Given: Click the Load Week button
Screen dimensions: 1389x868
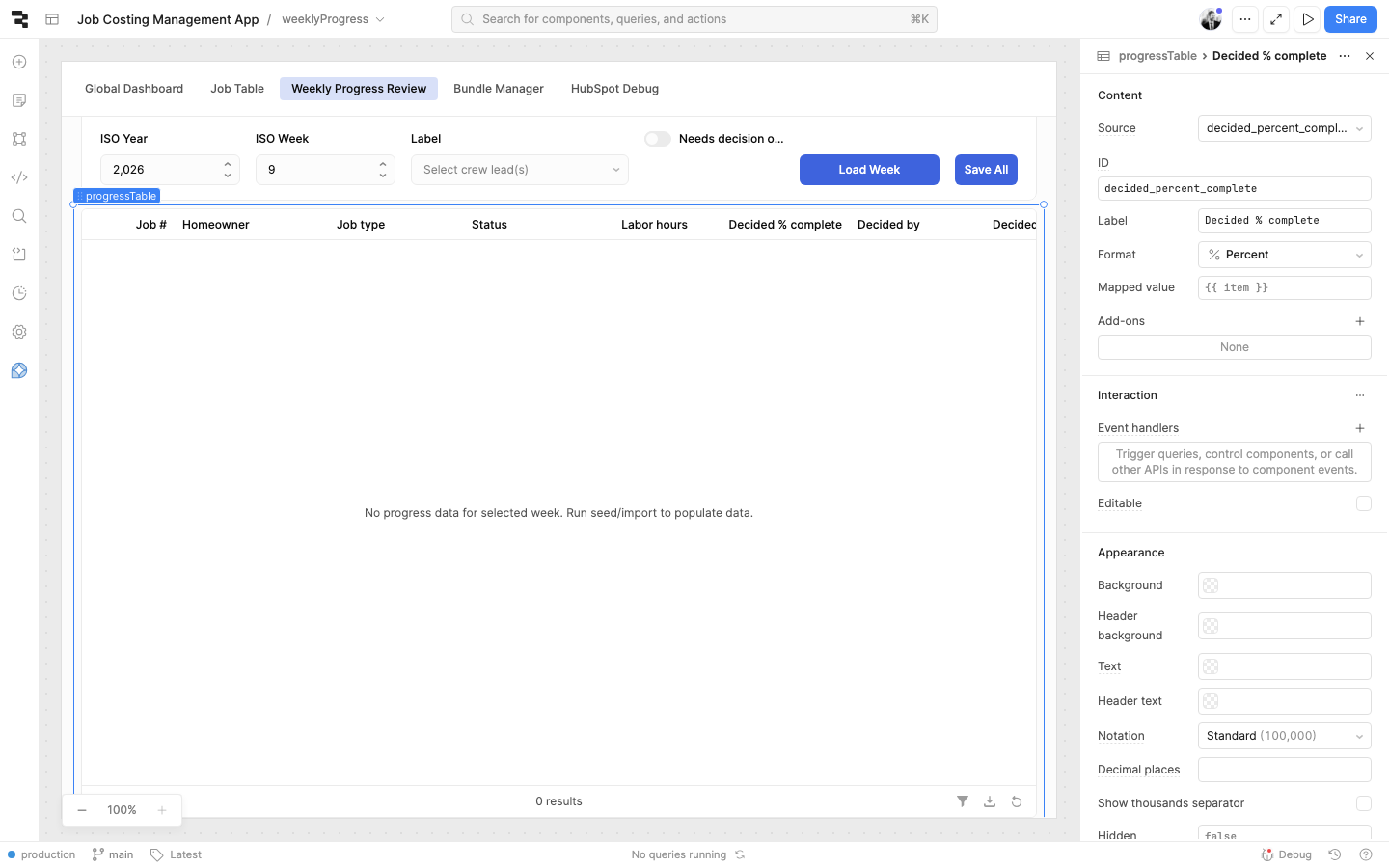Looking at the screenshot, I should tap(868, 170).
